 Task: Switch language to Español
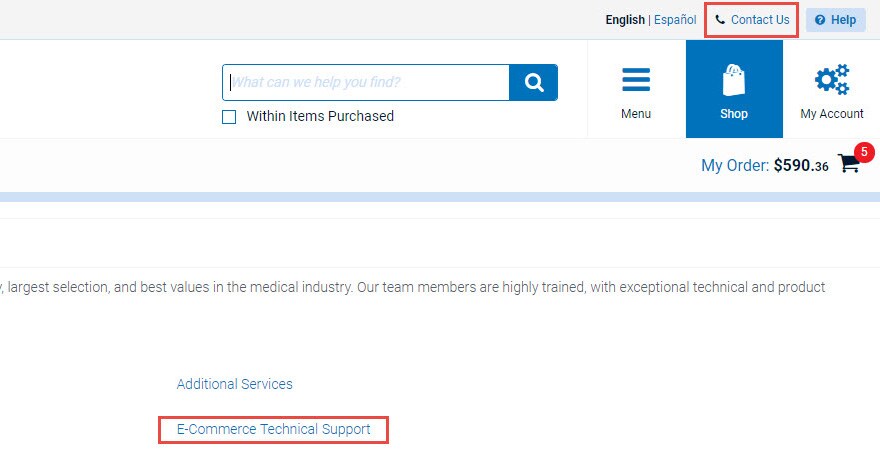pos(675,20)
